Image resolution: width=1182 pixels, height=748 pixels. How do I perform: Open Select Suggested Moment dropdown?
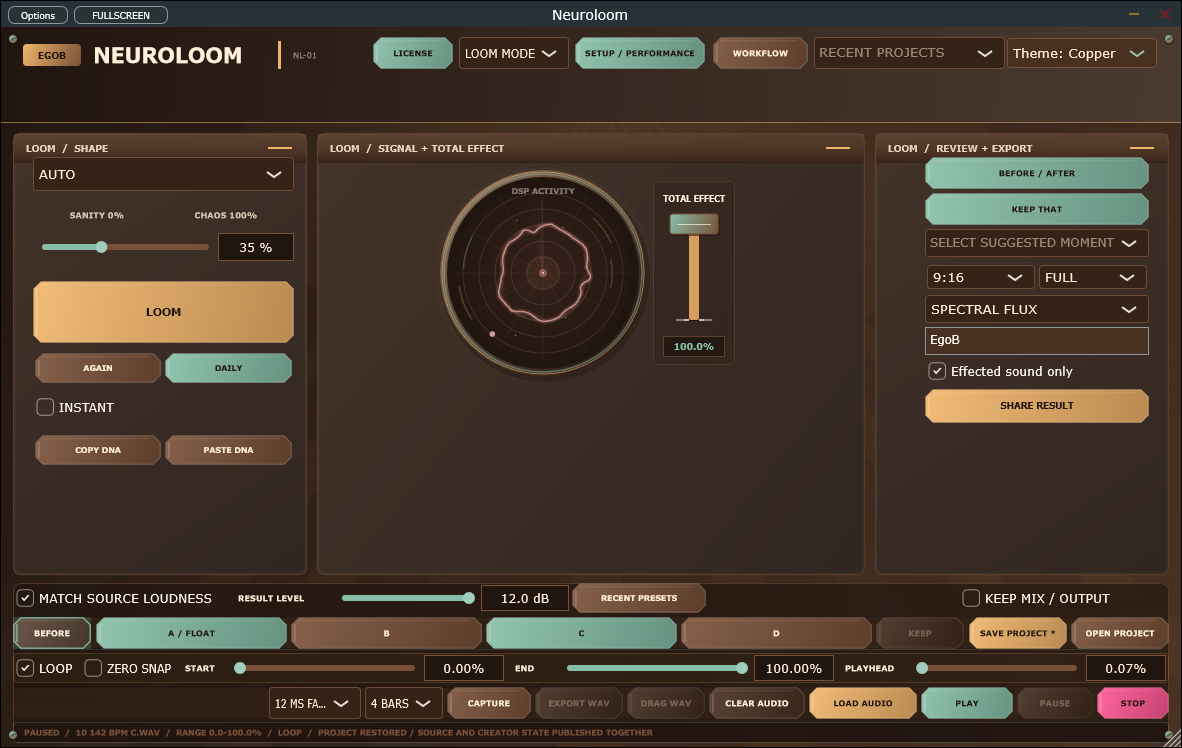click(1037, 243)
